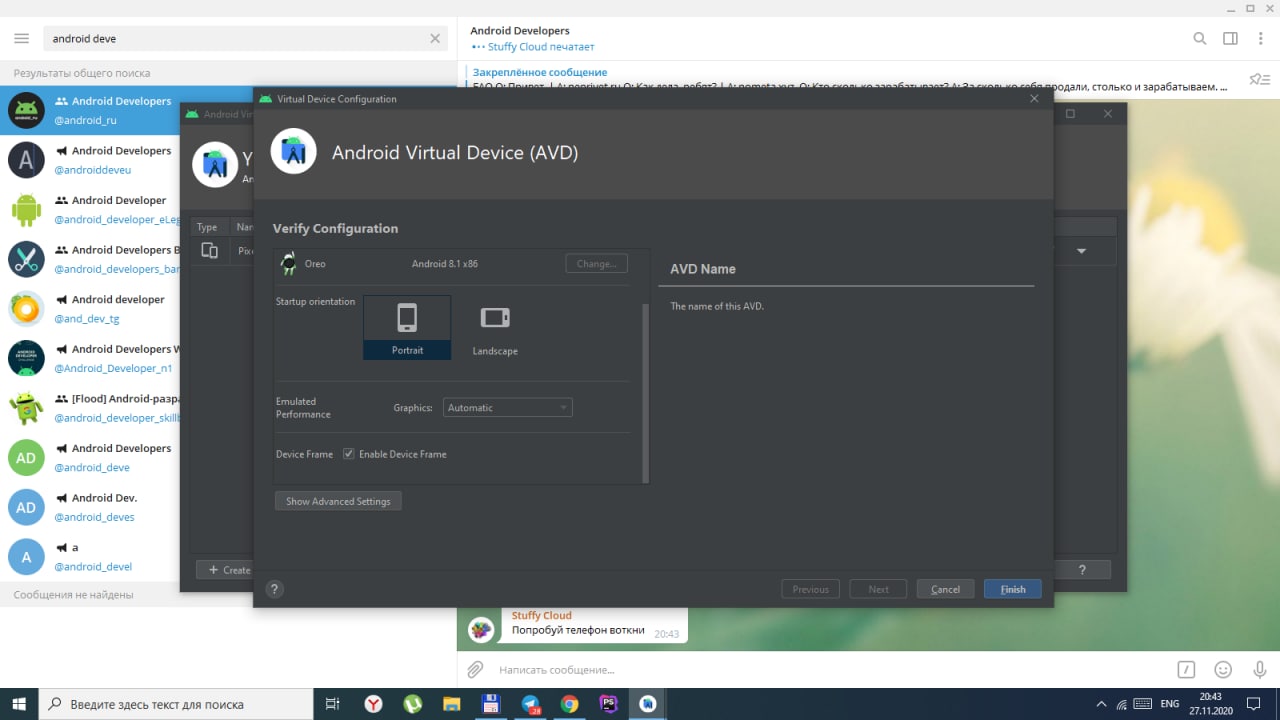
Task: Click the Verify Configuration panel scrollbar
Action: tap(645, 392)
